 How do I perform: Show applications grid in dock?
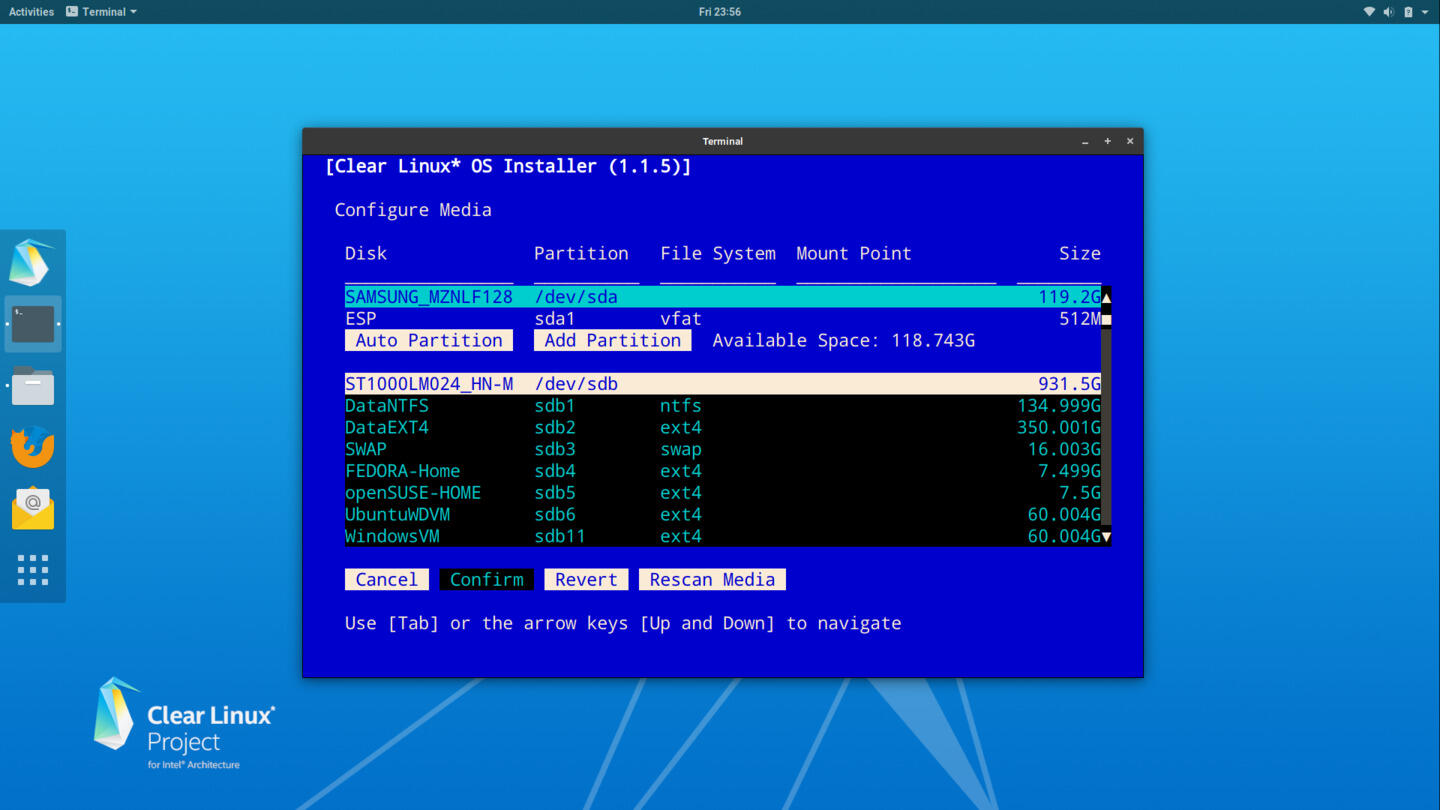pyautogui.click(x=33, y=570)
